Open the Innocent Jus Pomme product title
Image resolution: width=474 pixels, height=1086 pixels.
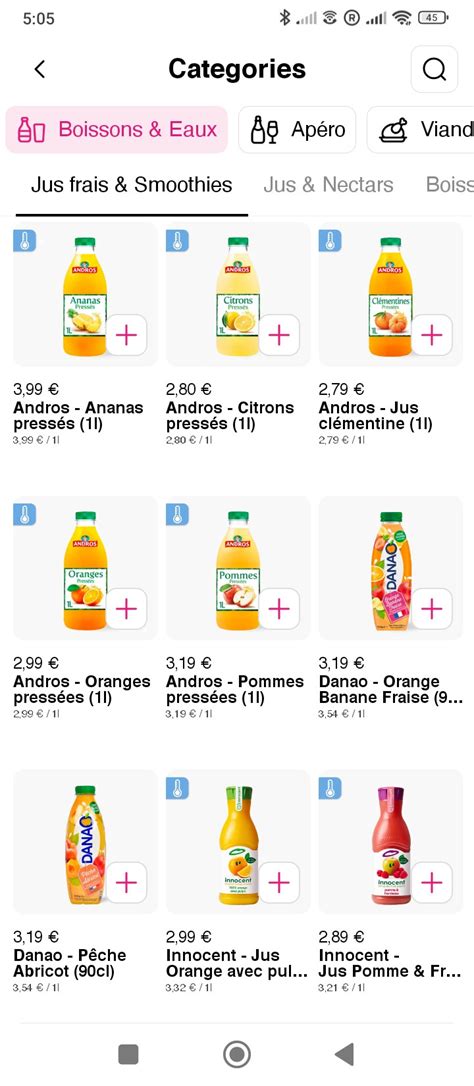pyautogui.click(x=389, y=963)
